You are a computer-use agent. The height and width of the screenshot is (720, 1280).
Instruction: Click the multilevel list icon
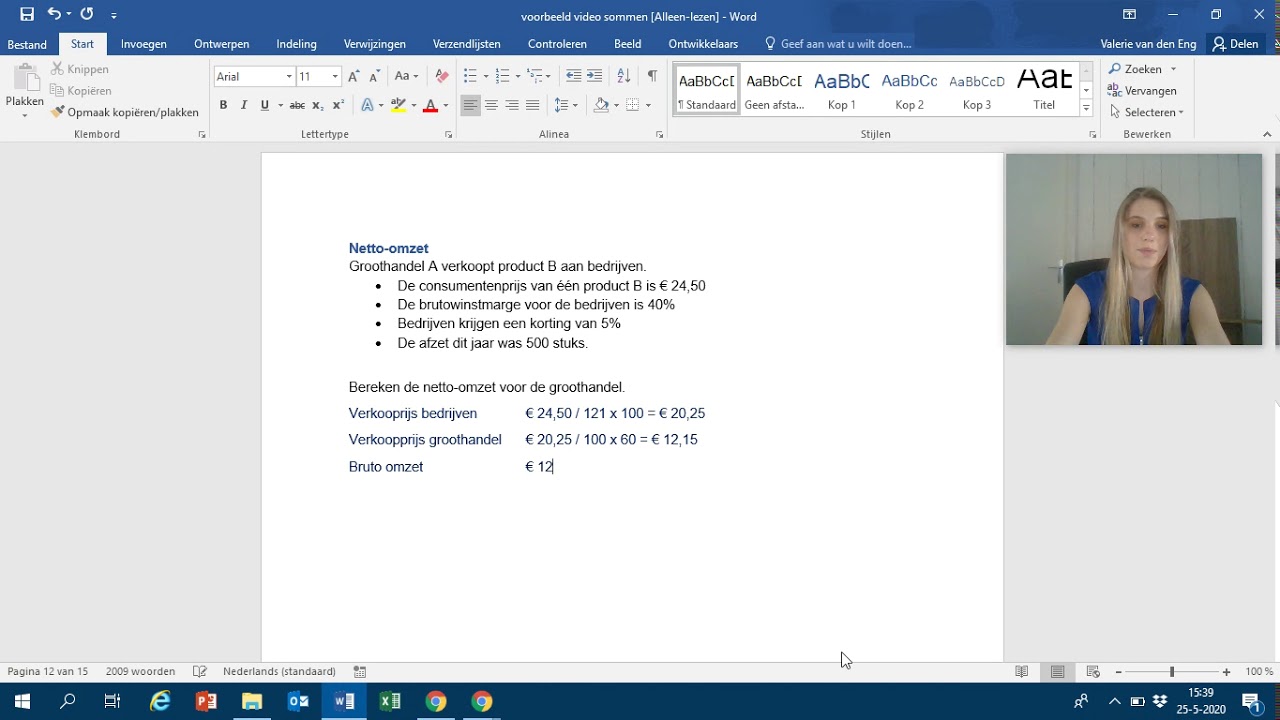[x=535, y=76]
